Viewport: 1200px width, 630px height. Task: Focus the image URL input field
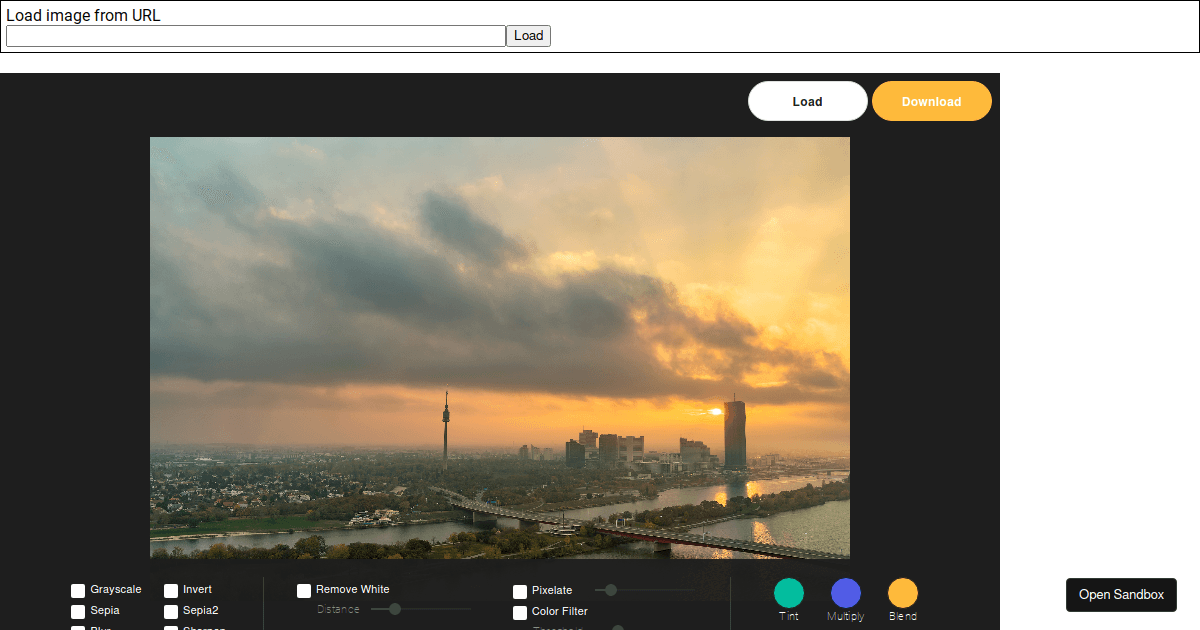pyautogui.click(x=256, y=36)
